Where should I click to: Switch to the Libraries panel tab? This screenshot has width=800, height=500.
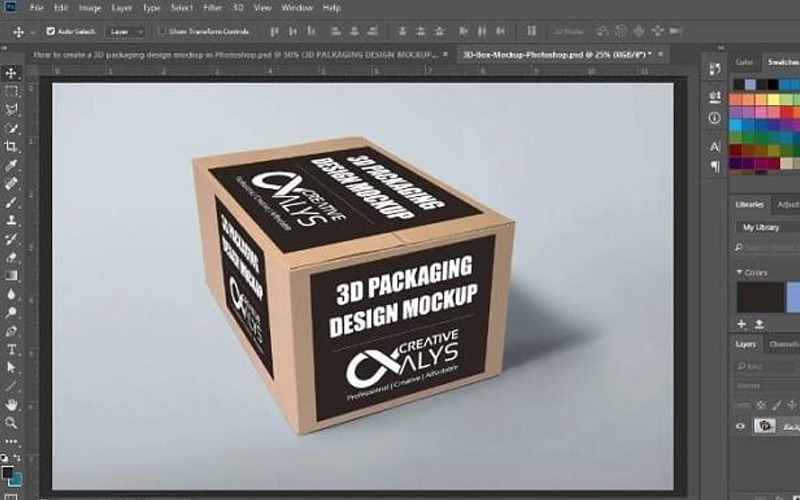pyautogui.click(x=749, y=204)
